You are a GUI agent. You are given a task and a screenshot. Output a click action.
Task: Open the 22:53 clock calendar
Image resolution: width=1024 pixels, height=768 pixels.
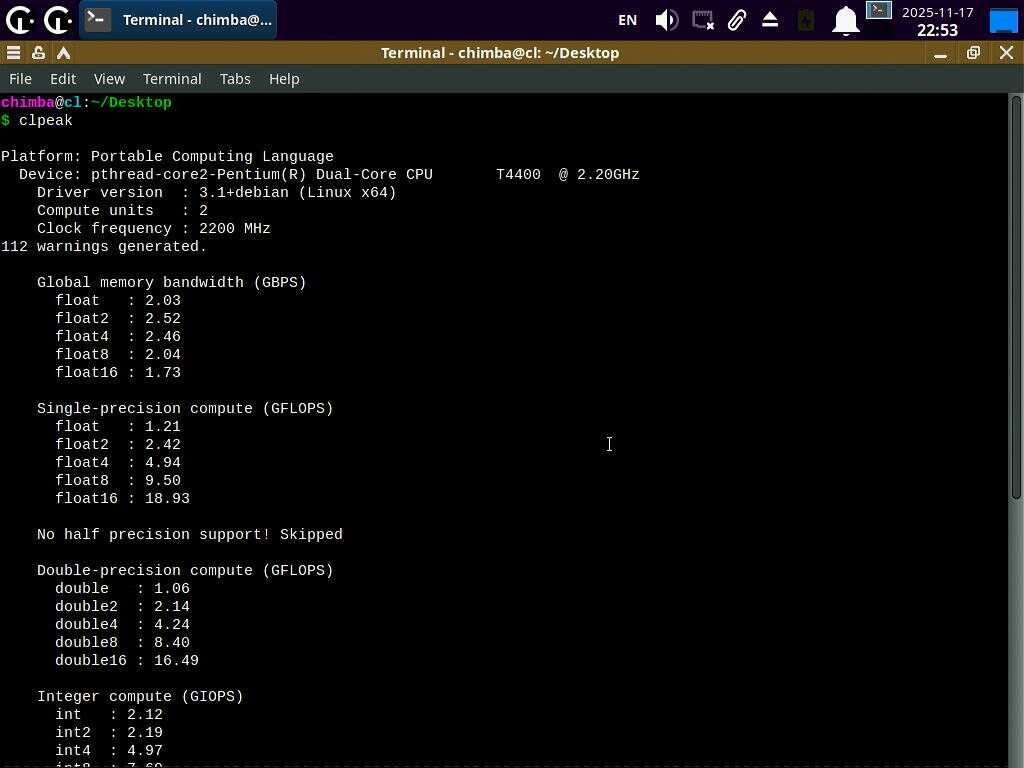tap(937, 21)
